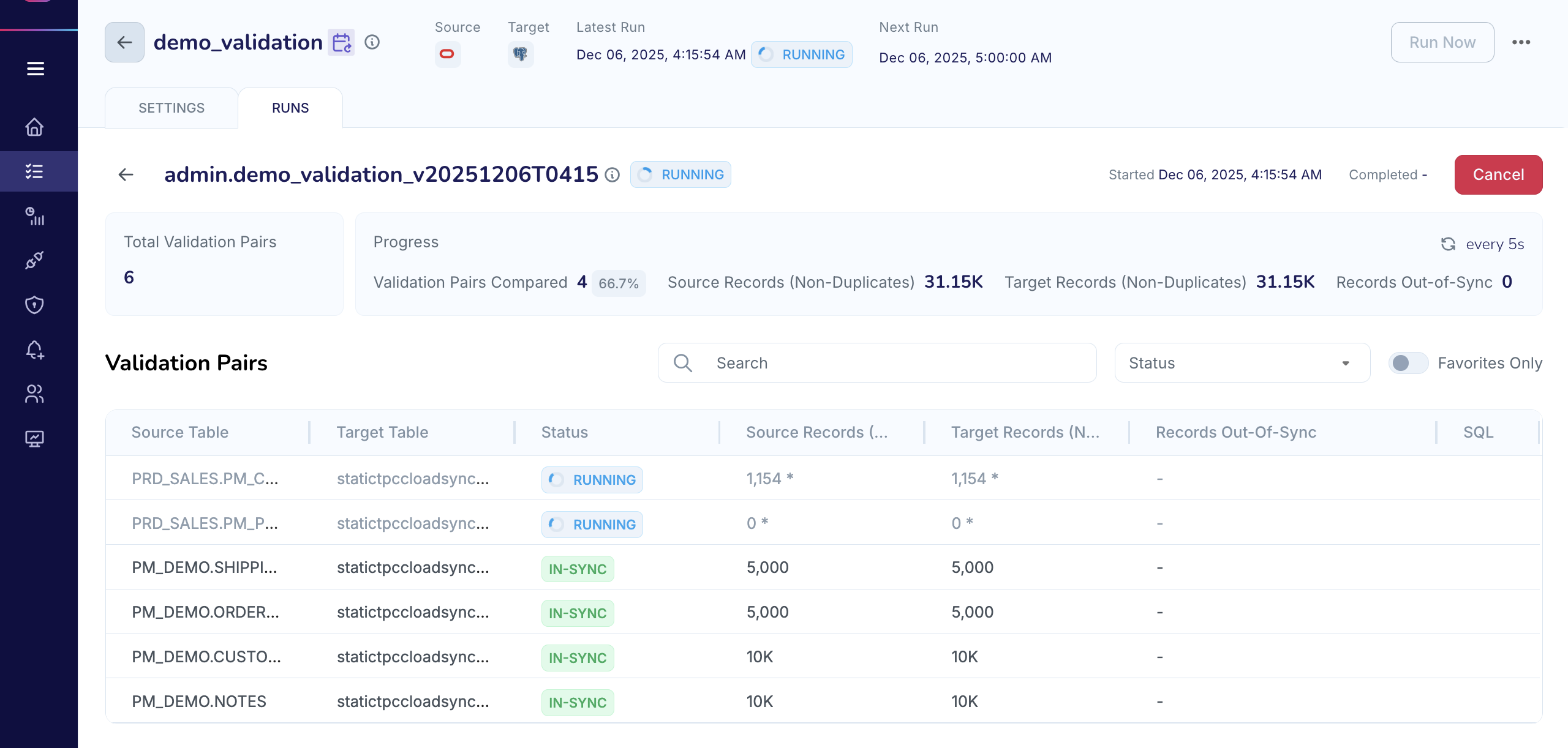This screenshot has height=748, width=1568.
Task: Open notifications bell with plus icon
Action: (x=34, y=350)
